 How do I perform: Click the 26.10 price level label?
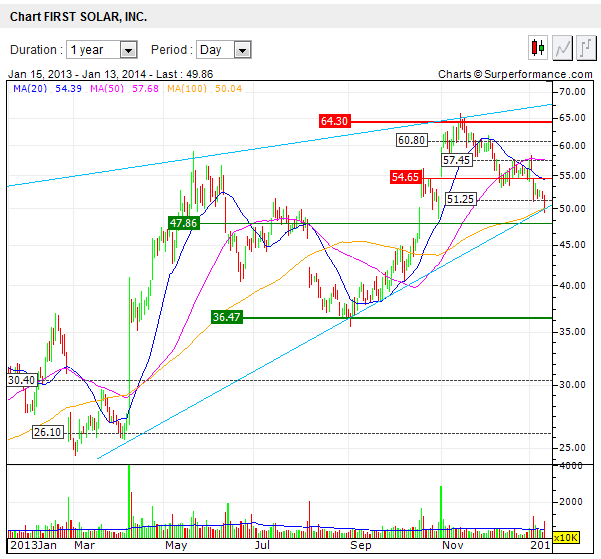point(48,432)
